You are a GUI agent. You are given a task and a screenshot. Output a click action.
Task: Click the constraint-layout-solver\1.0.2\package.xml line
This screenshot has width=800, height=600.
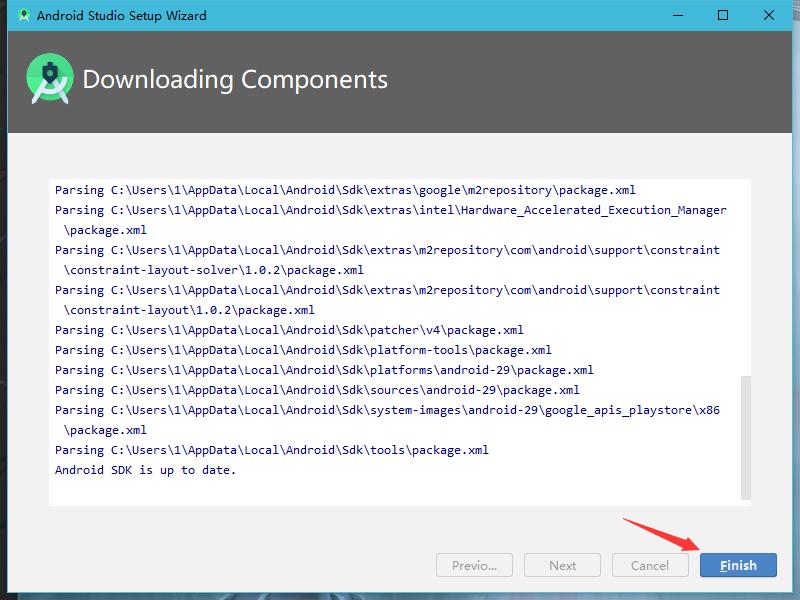tap(387, 260)
